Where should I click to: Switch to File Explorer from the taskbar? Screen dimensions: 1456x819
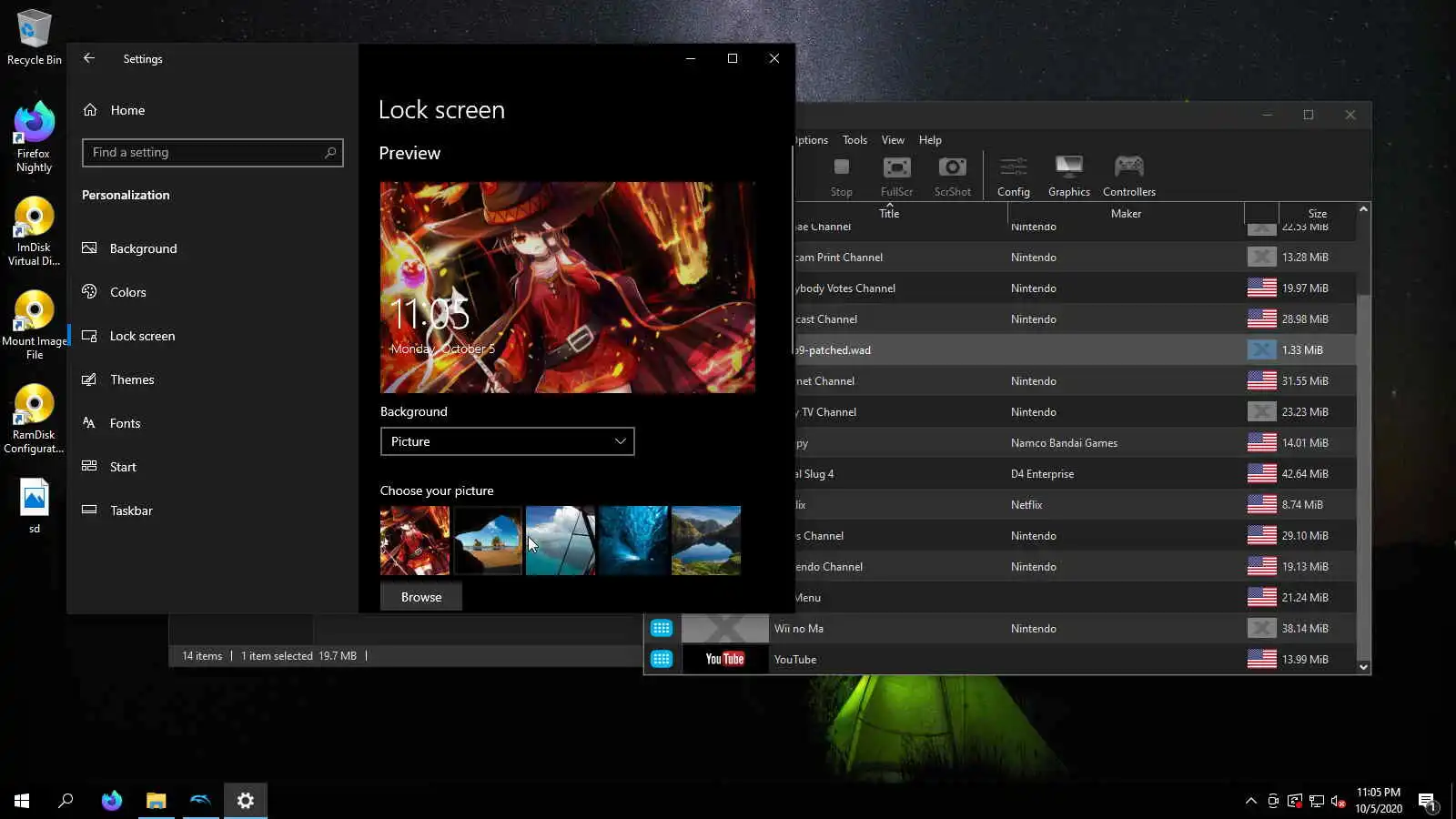[157, 801]
